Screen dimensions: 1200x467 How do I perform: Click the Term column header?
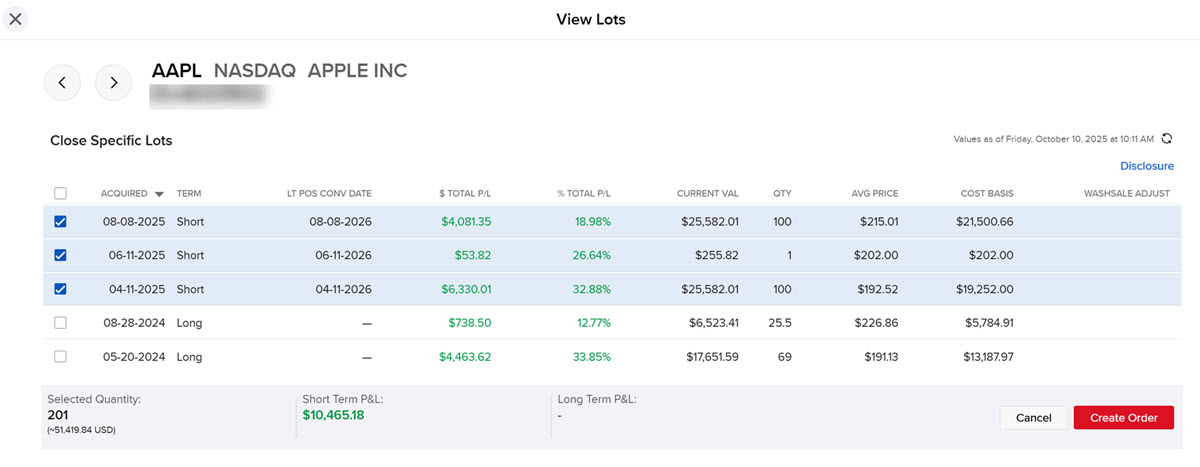click(x=189, y=193)
